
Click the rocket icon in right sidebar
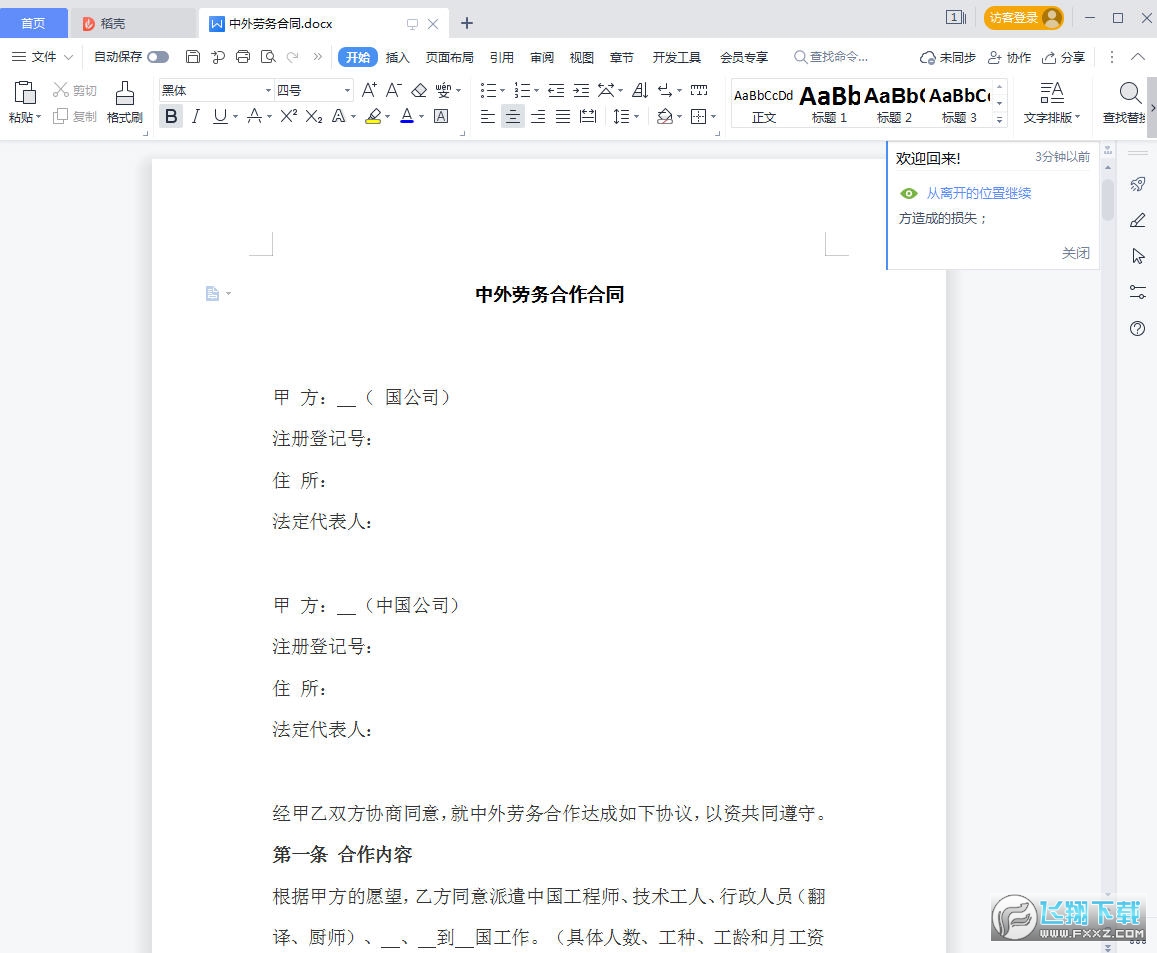(x=1137, y=184)
